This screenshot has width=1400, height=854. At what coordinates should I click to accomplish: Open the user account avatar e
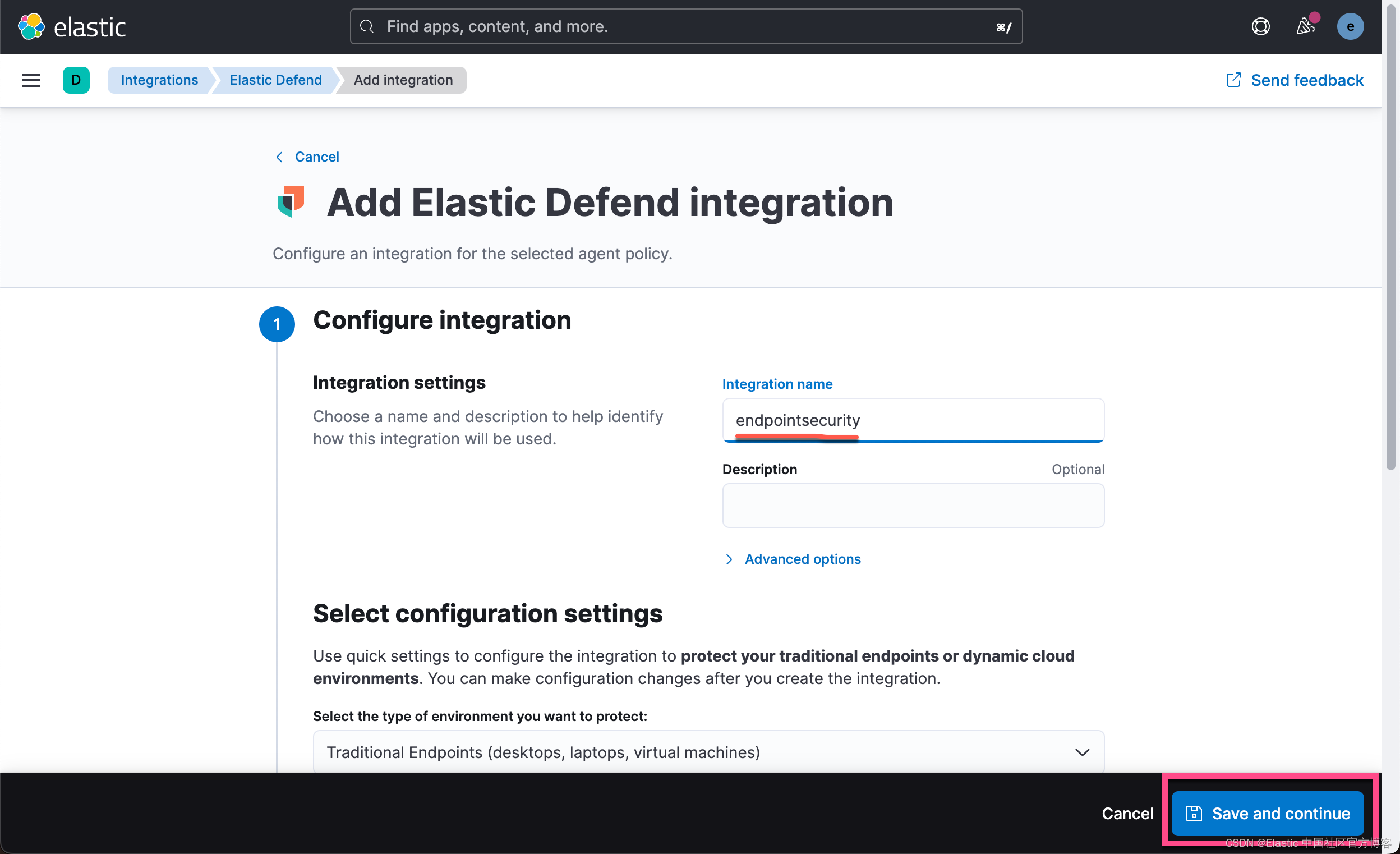(x=1350, y=27)
